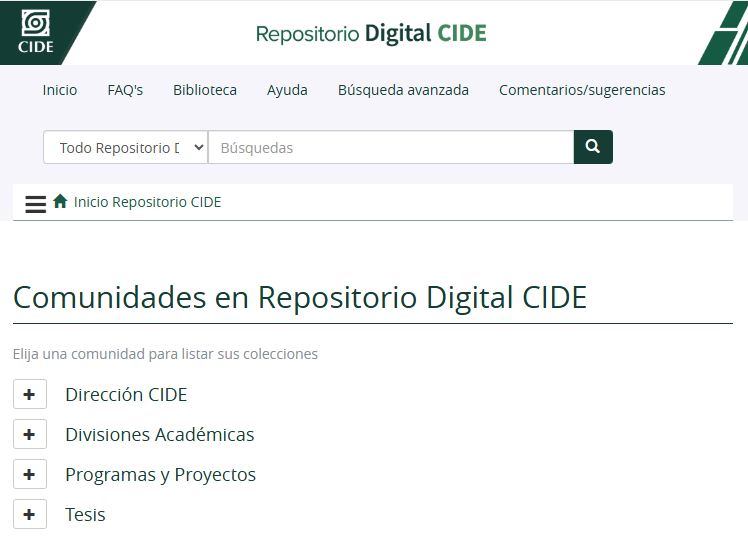Expand the Divisiones Académicas community
The height and width of the screenshot is (539, 748).
tap(30, 434)
